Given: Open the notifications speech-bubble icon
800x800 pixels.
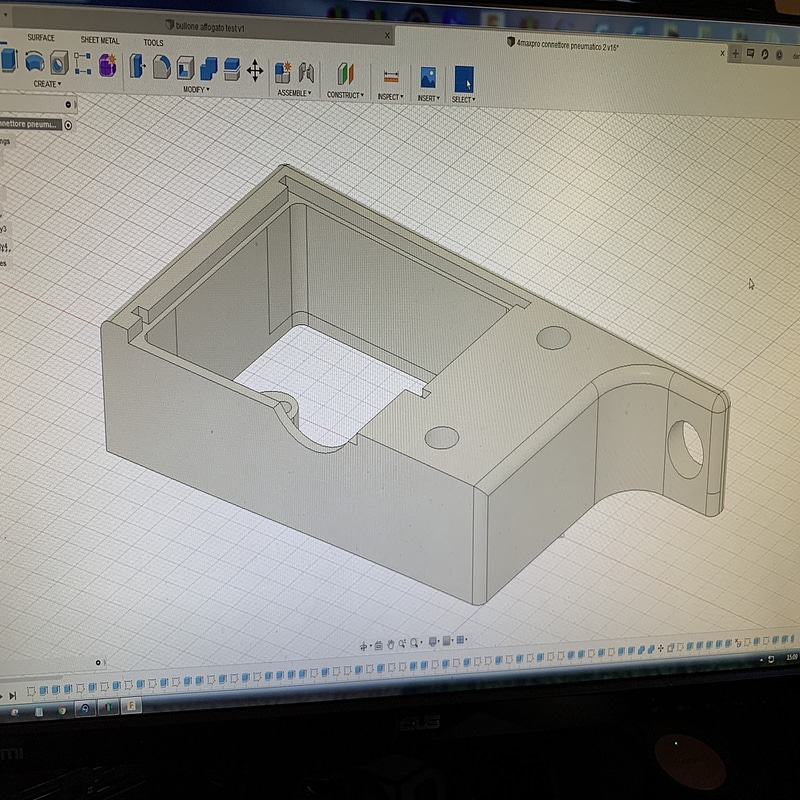Looking at the screenshot, I should pos(751,54).
